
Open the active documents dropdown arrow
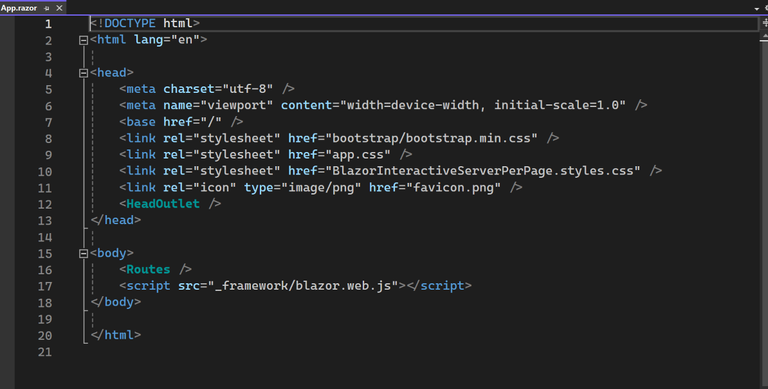[x=757, y=9]
